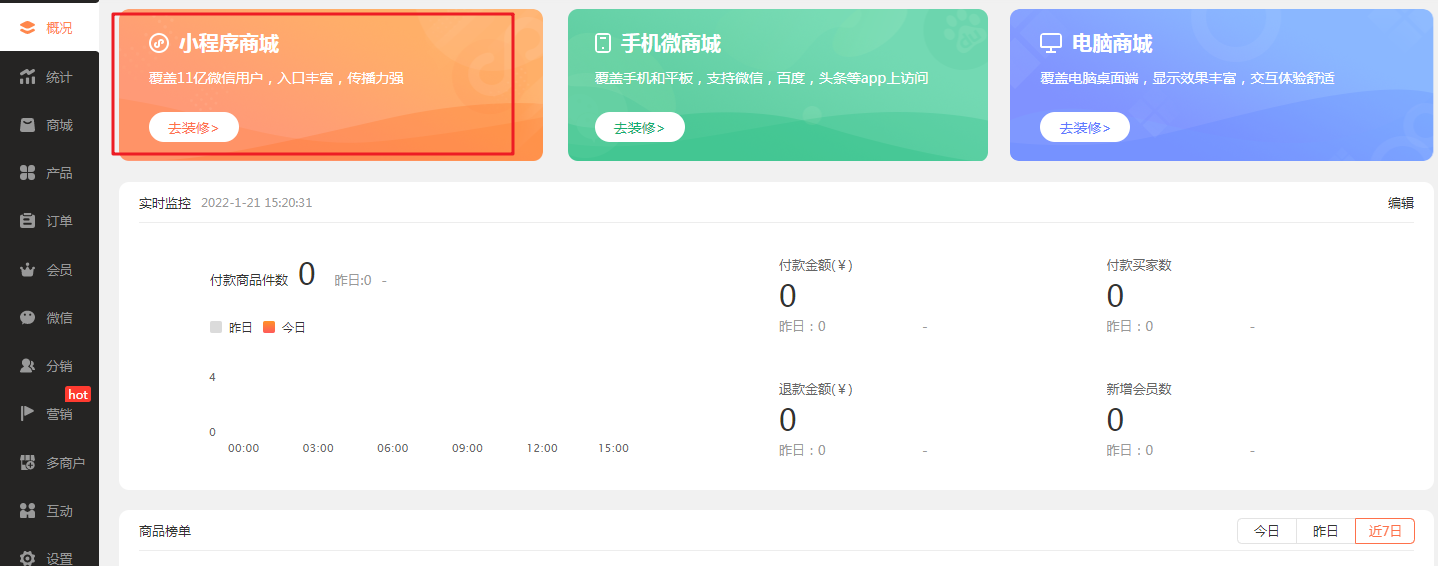Screen dimensions: 1438x566
Task: Click the monitor icon beside 电脑商城
Action: point(1051,43)
